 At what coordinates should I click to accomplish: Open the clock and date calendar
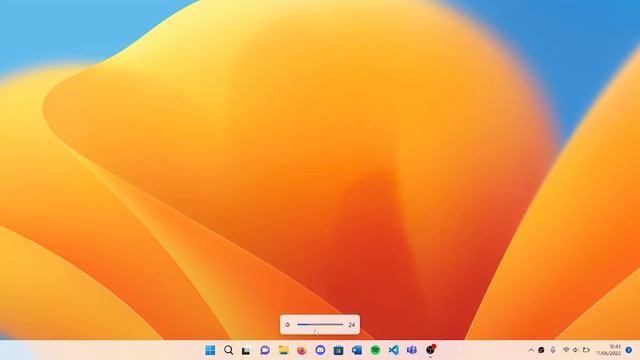point(609,350)
